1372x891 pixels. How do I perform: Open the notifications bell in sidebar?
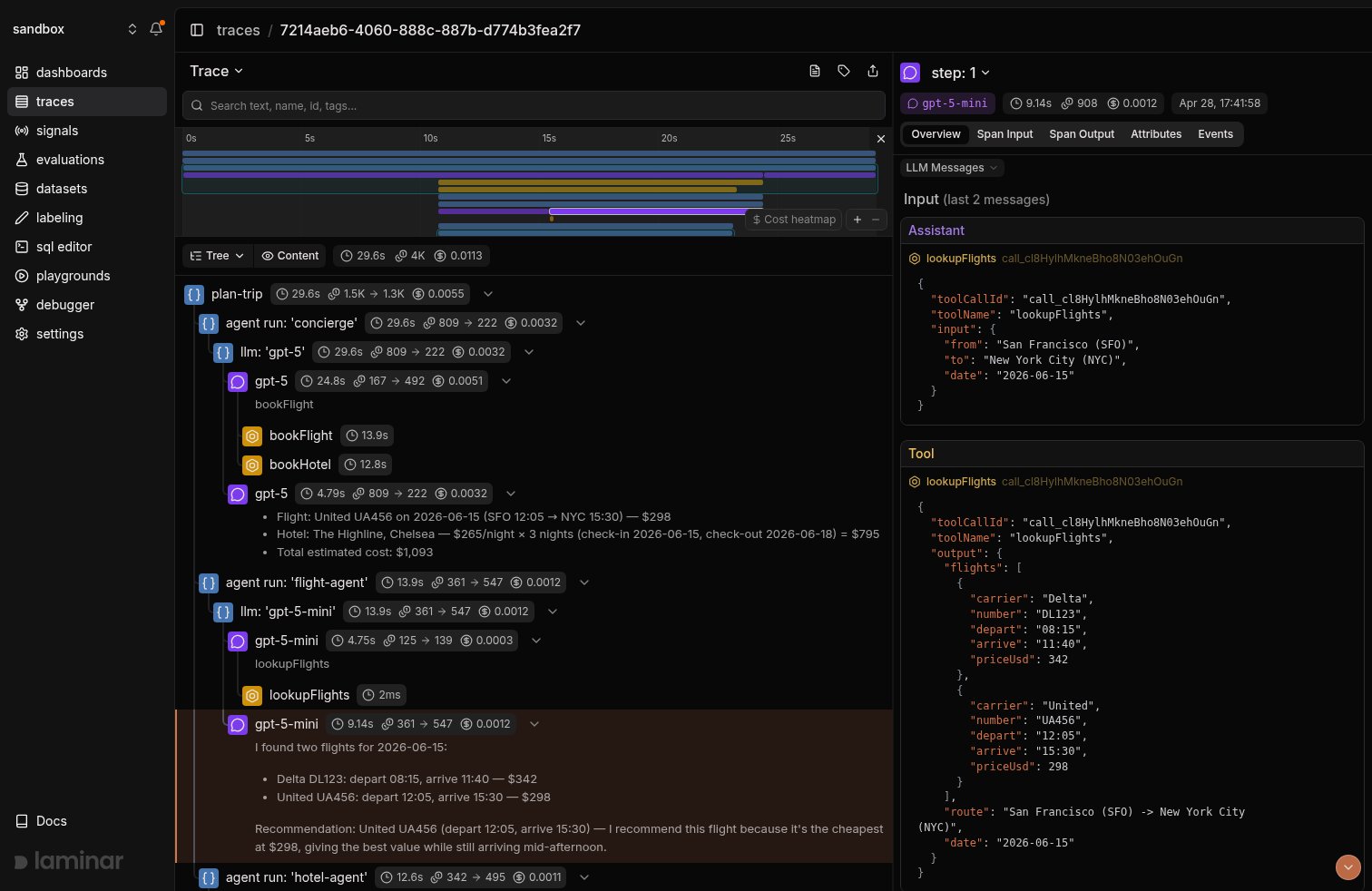click(x=156, y=29)
